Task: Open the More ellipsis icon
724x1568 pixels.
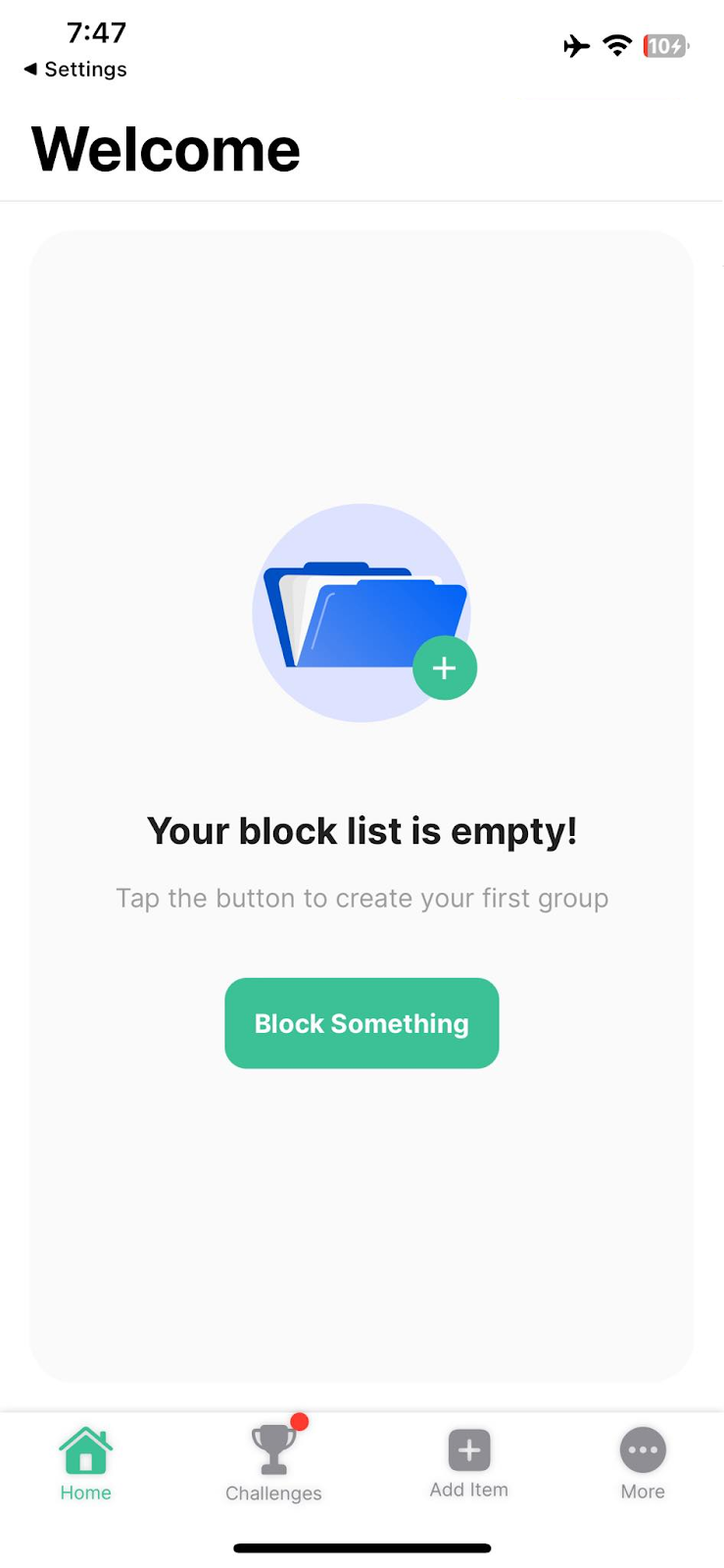Action: 642,1449
